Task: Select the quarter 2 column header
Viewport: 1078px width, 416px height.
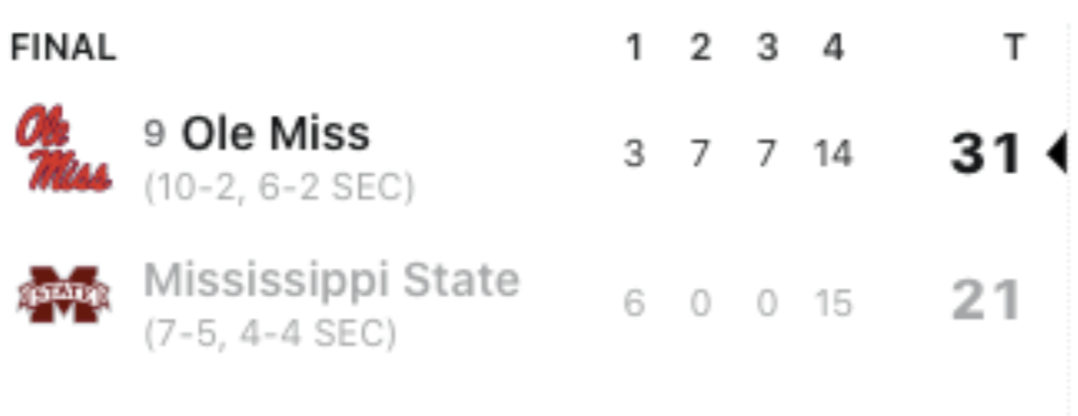Action: (x=700, y=48)
